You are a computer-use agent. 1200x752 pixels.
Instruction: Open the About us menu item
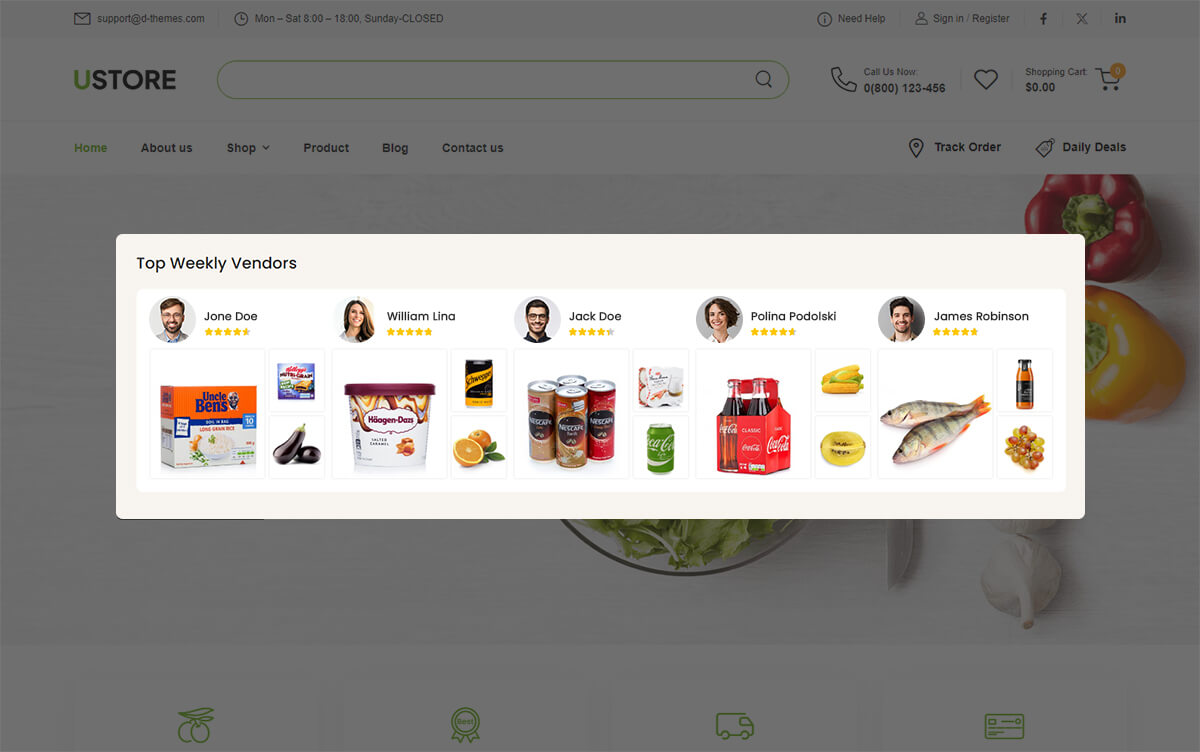(x=166, y=148)
